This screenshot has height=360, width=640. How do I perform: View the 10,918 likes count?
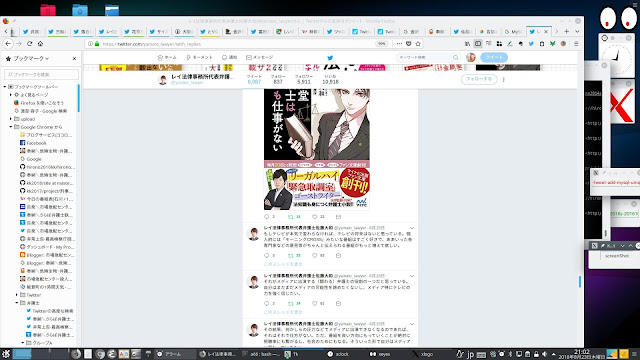330,80
